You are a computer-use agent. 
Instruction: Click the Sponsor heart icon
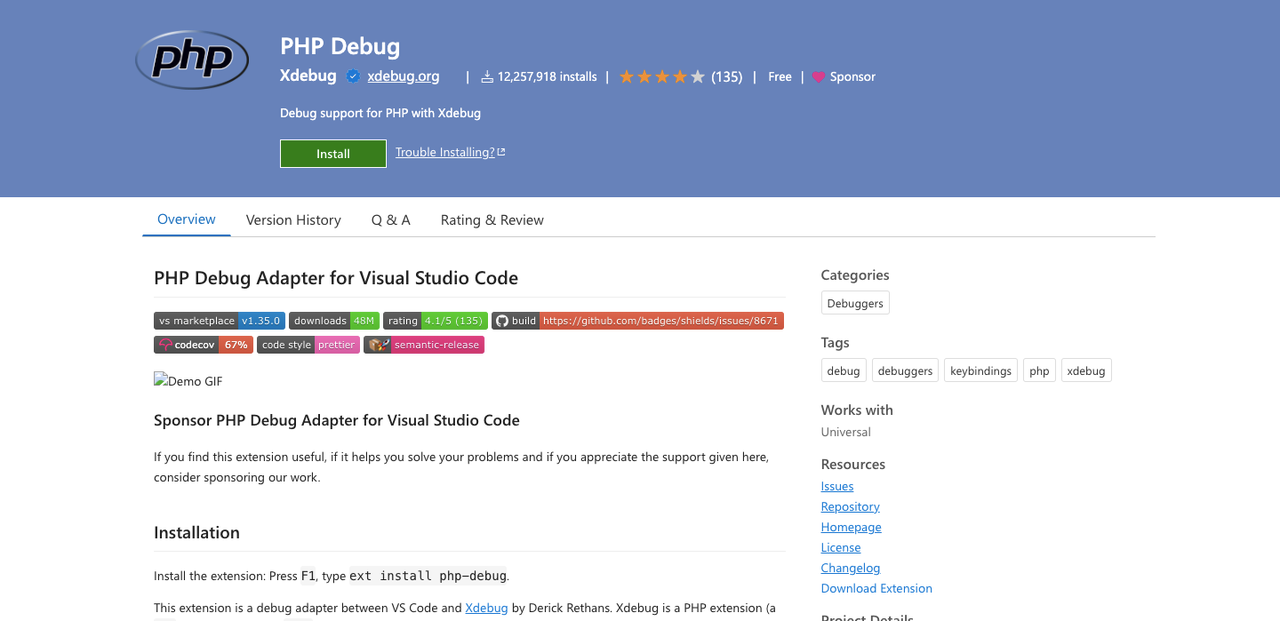(818, 77)
